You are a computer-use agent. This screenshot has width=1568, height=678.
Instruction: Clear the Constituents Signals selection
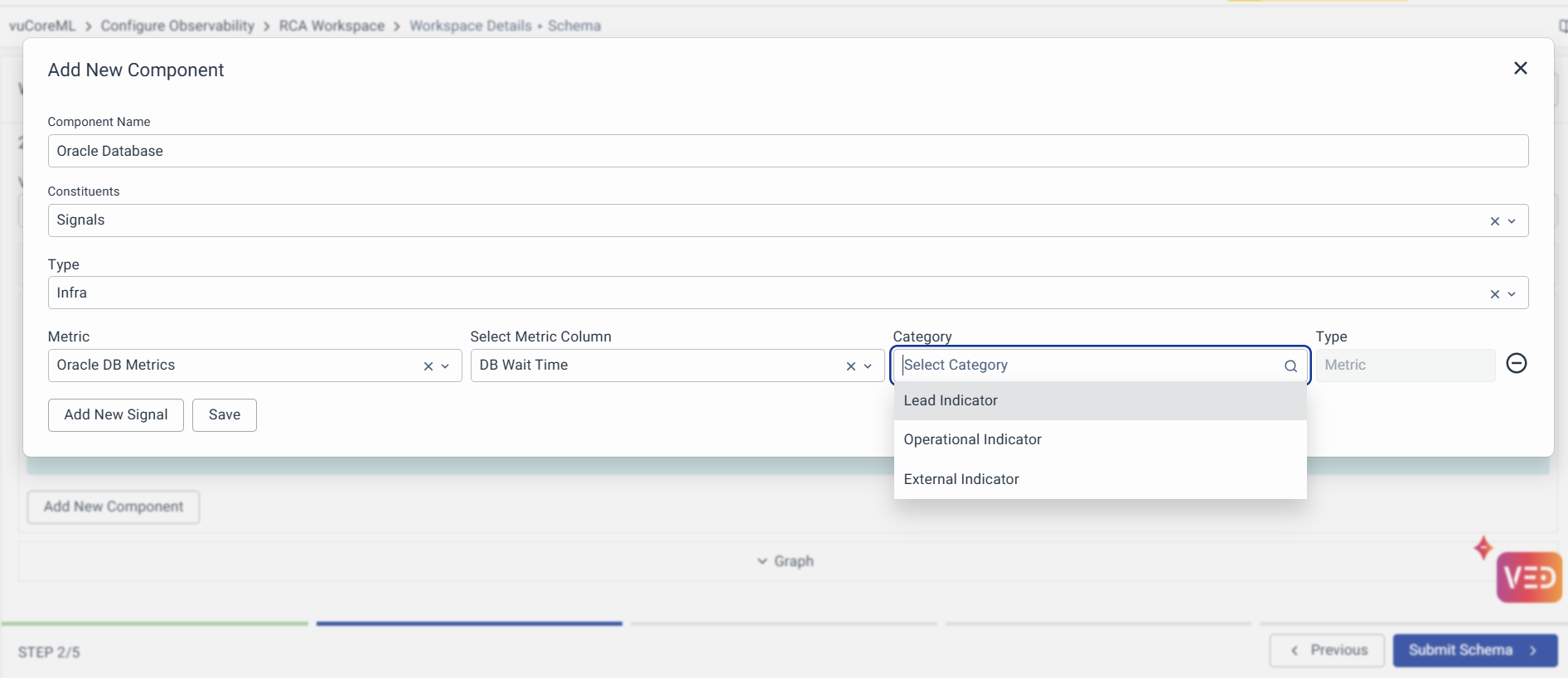coord(1494,221)
